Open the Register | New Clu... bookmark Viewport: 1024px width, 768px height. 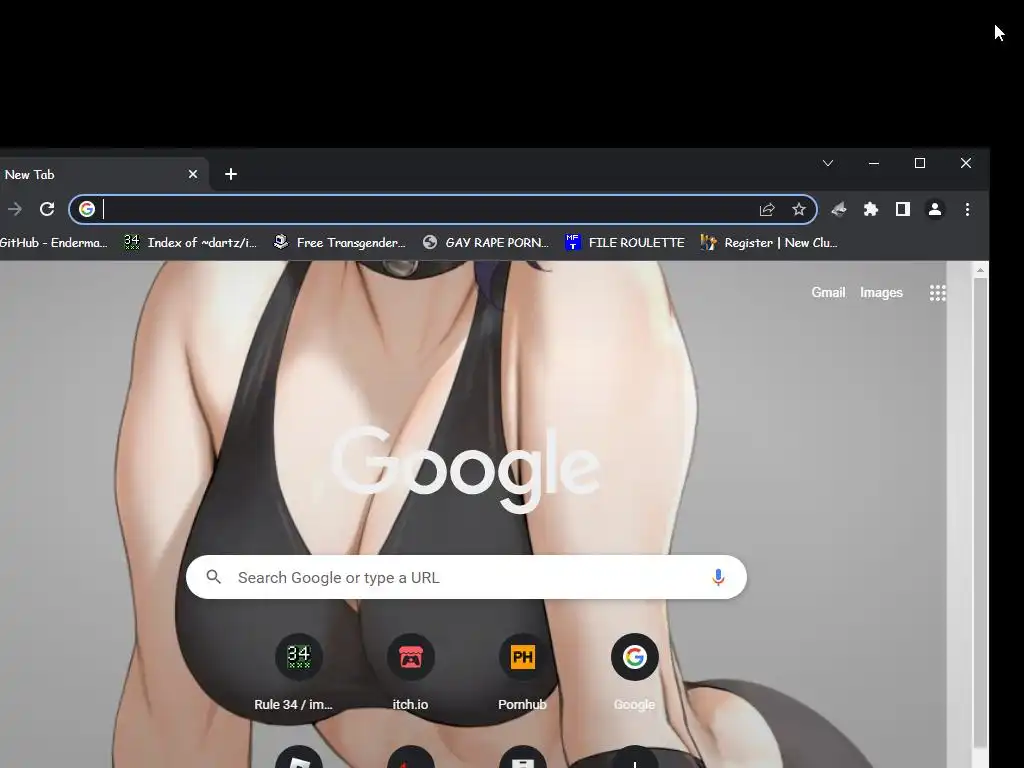pyautogui.click(x=769, y=243)
